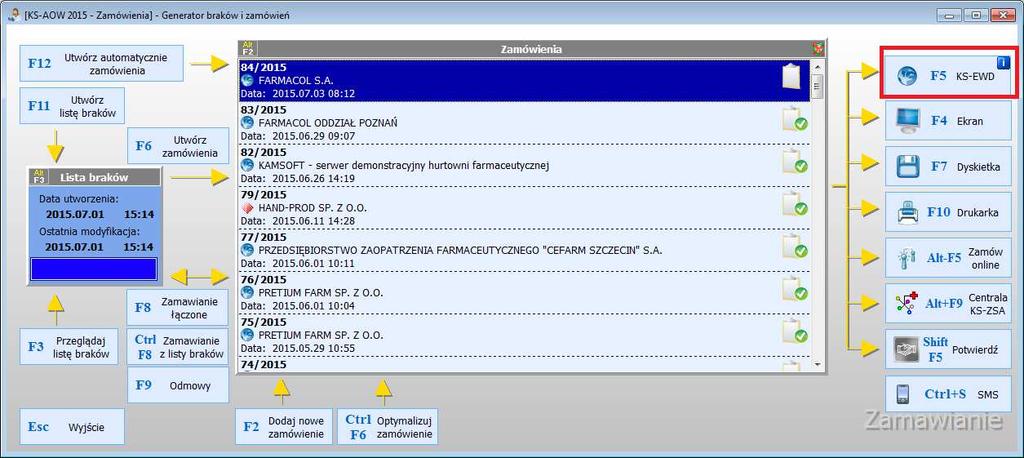Click the phone icon on SMS button
Image resolution: width=1024 pixels, height=458 pixels.
[903, 394]
